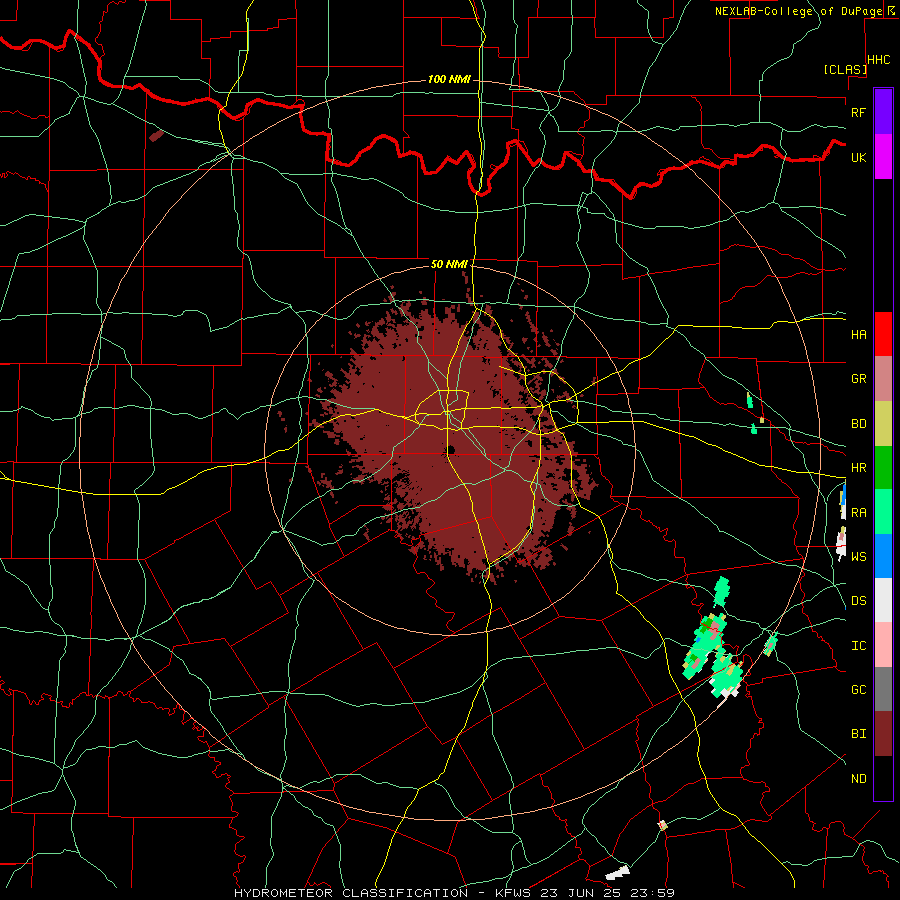Click the RA bright green legend swatch
The height and width of the screenshot is (900, 900).
[883, 512]
